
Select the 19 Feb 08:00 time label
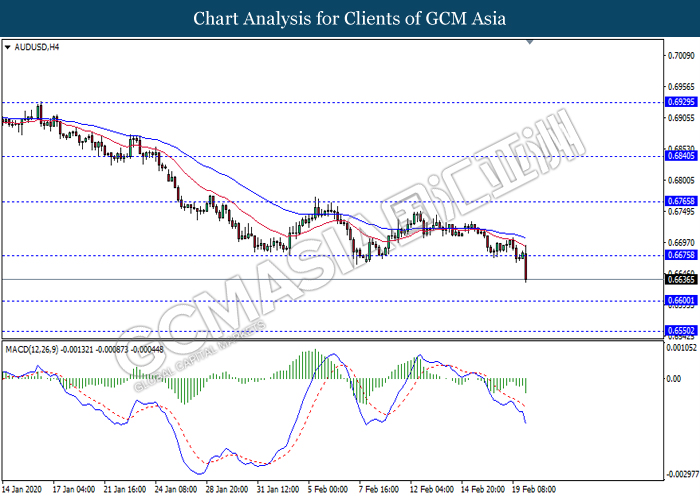[x=536, y=491]
